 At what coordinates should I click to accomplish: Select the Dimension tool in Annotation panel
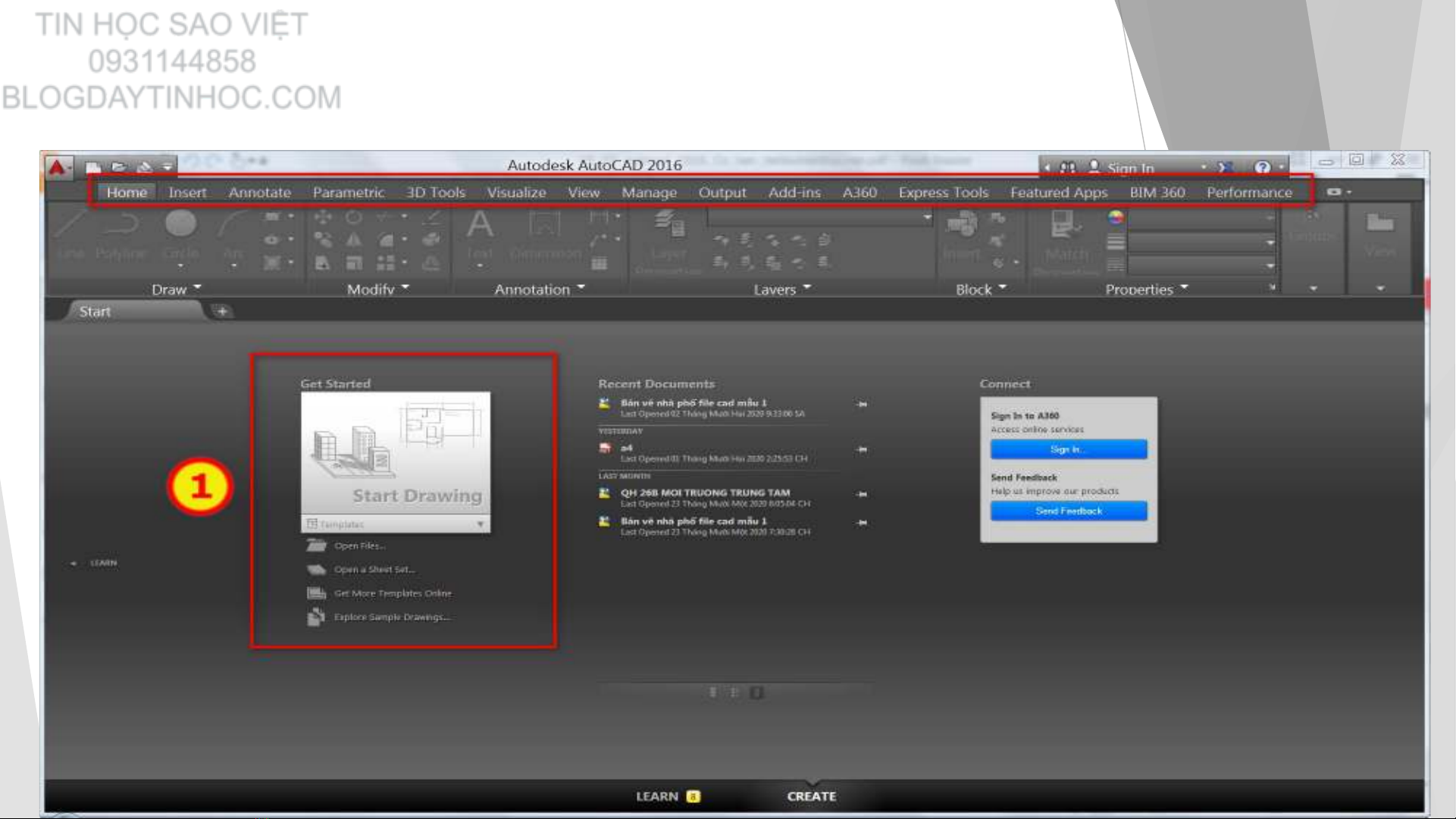tap(546, 235)
